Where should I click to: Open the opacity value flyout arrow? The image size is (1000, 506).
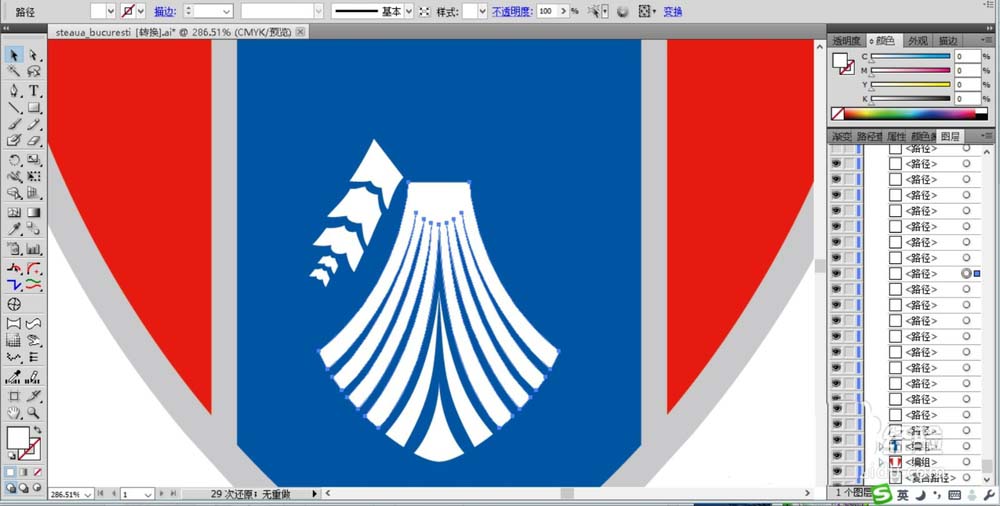pyautogui.click(x=564, y=11)
